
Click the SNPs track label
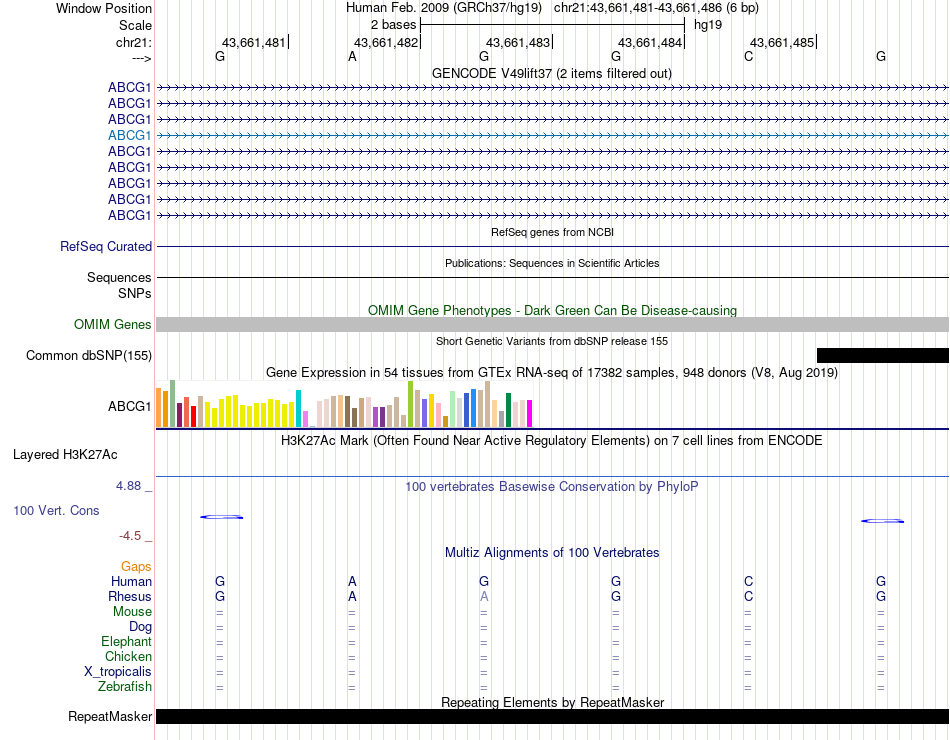point(135,293)
